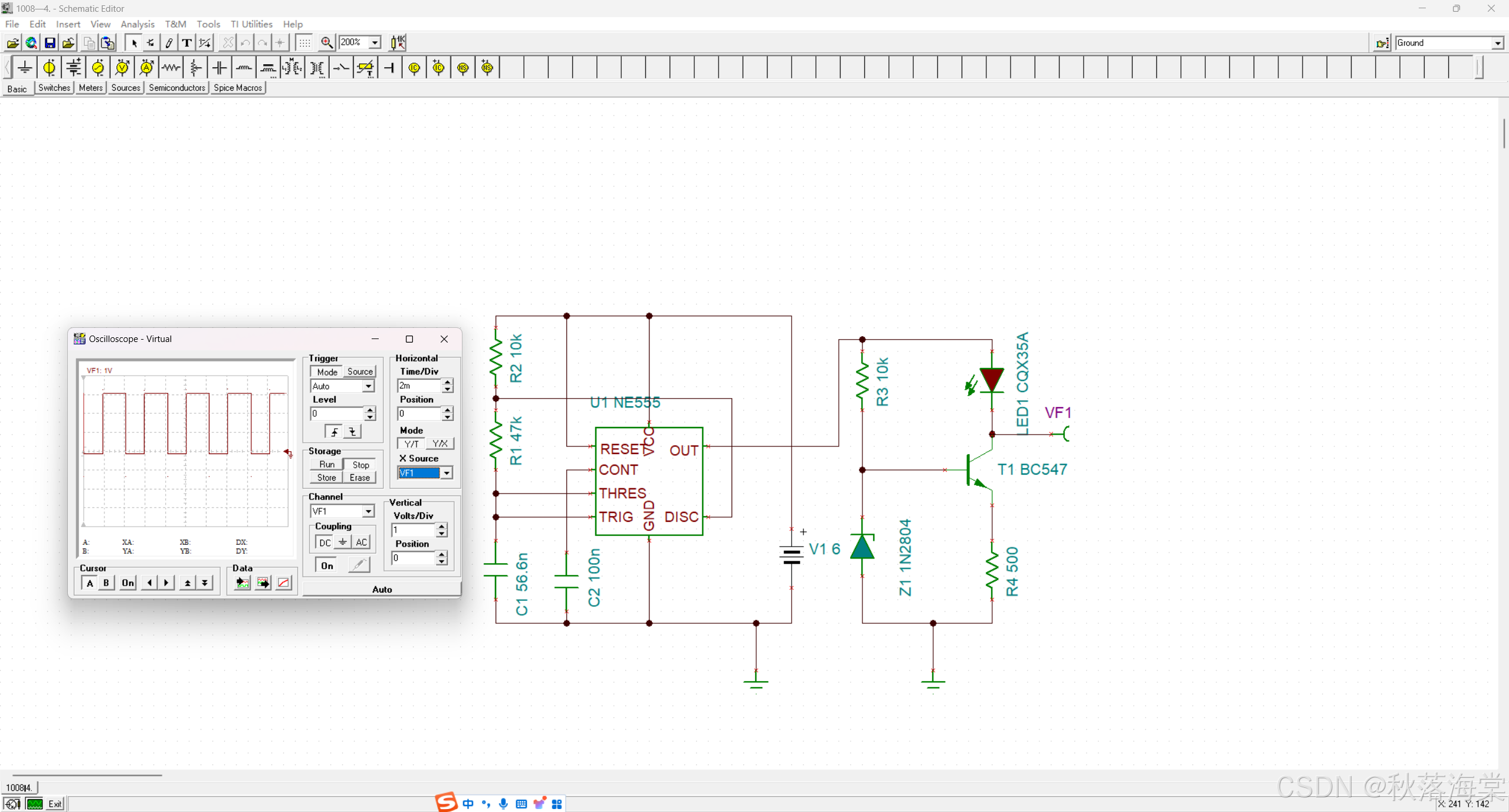The height and width of the screenshot is (812, 1509).
Task: Pick the capacitor component icon
Action: (x=219, y=68)
